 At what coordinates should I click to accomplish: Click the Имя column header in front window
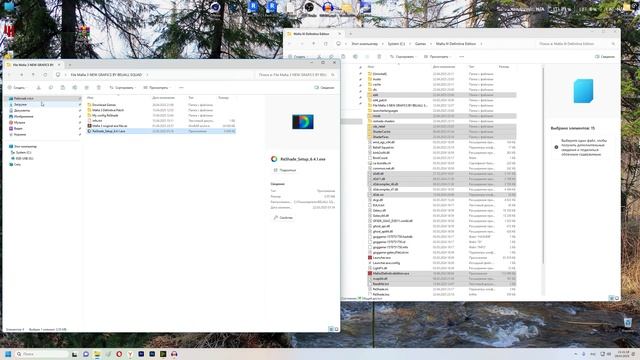[x=90, y=98]
